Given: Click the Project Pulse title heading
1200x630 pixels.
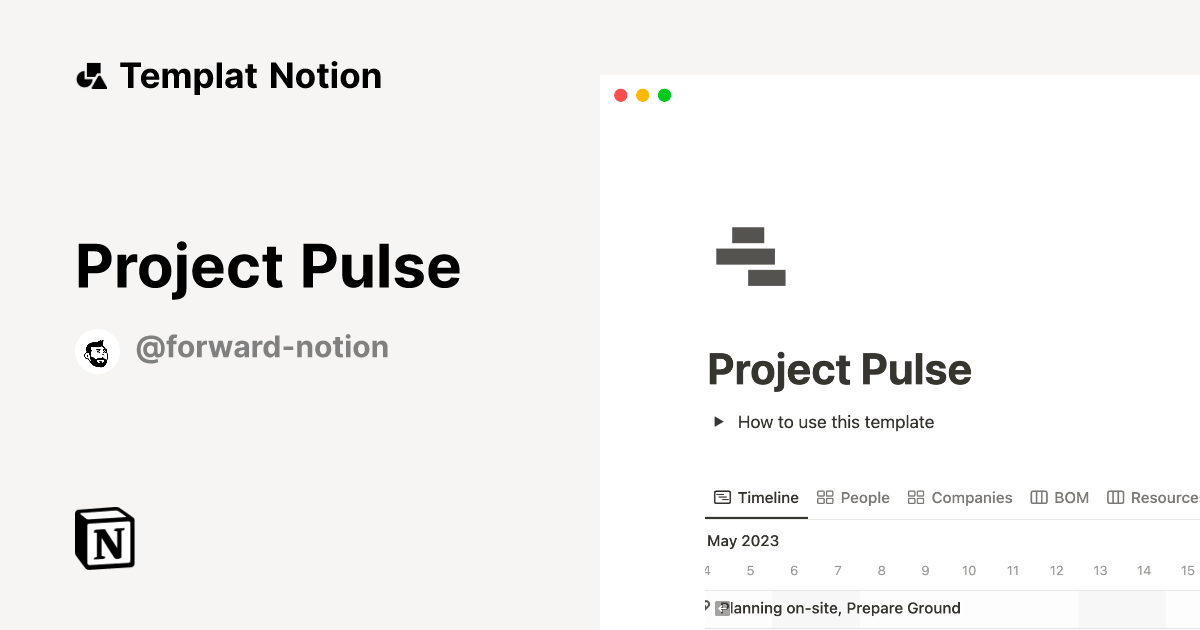Looking at the screenshot, I should coord(840,369).
